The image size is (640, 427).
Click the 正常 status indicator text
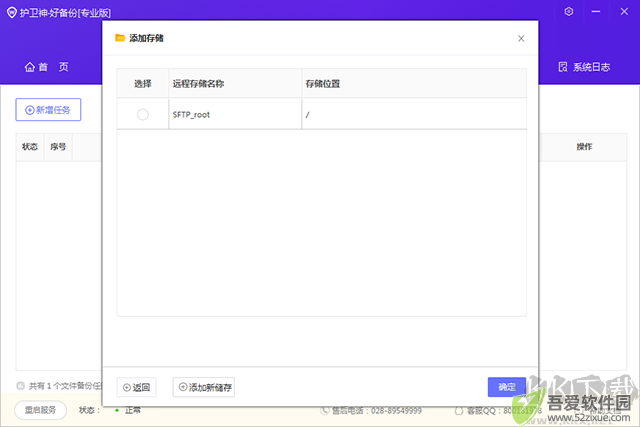(133, 410)
